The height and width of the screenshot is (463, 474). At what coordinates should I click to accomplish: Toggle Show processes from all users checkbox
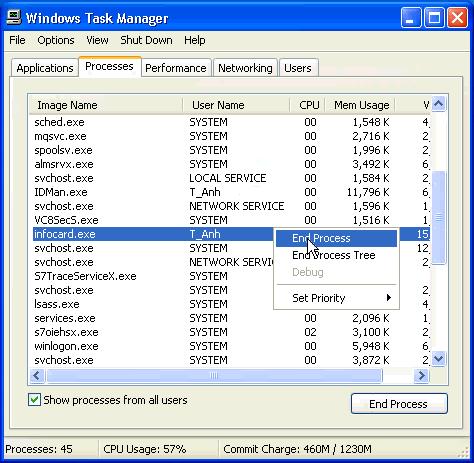point(34,400)
